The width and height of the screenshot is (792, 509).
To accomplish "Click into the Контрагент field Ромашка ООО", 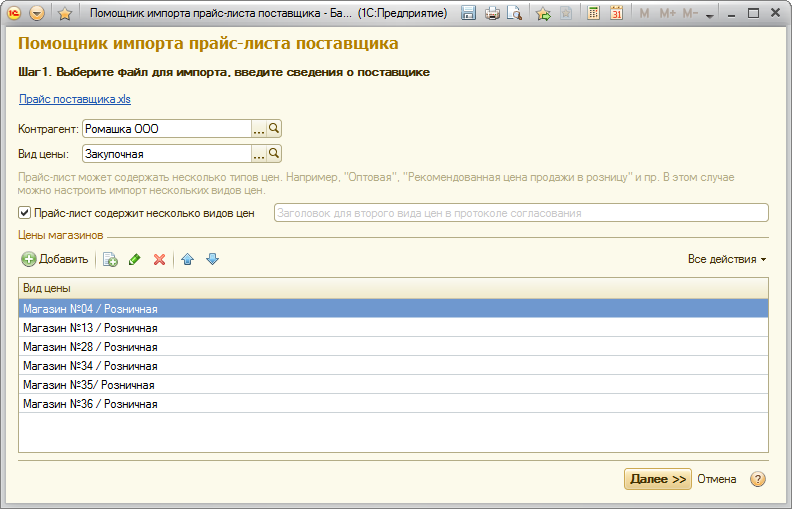I will (x=167, y=129).
